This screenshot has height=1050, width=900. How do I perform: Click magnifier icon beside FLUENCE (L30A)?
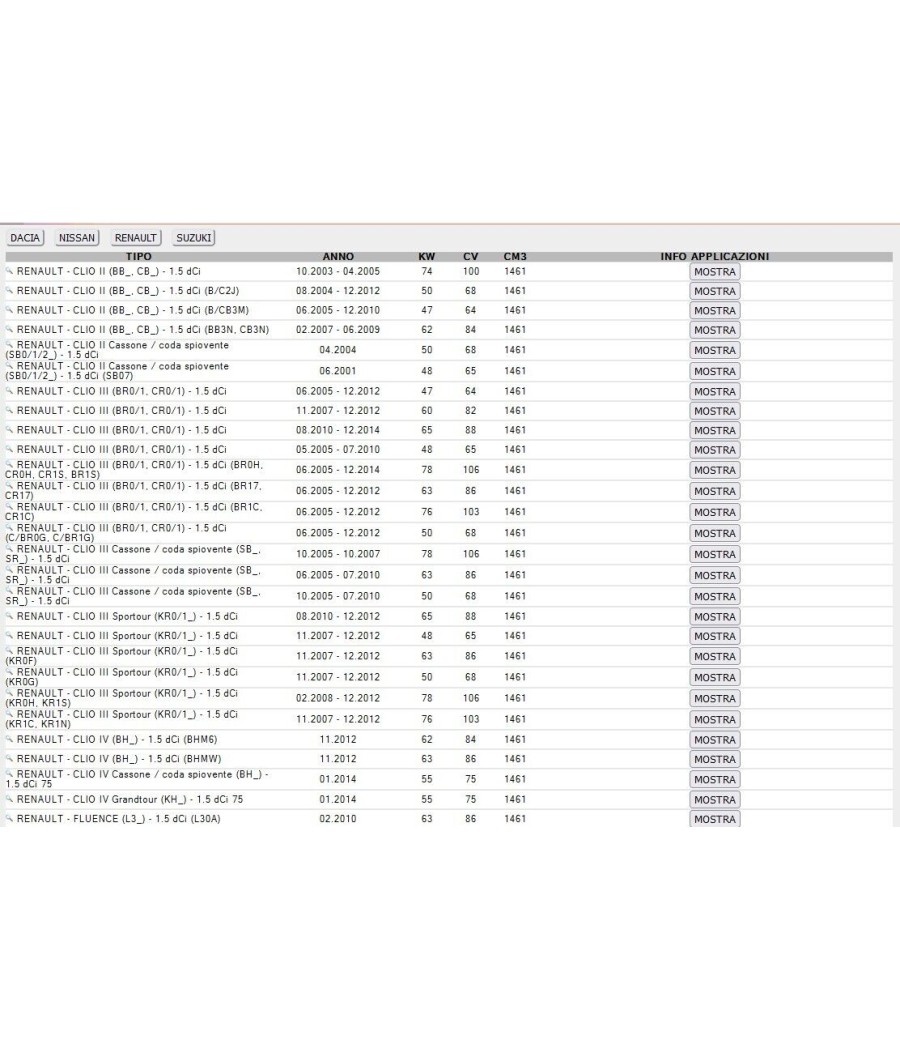tap(9, 818)
